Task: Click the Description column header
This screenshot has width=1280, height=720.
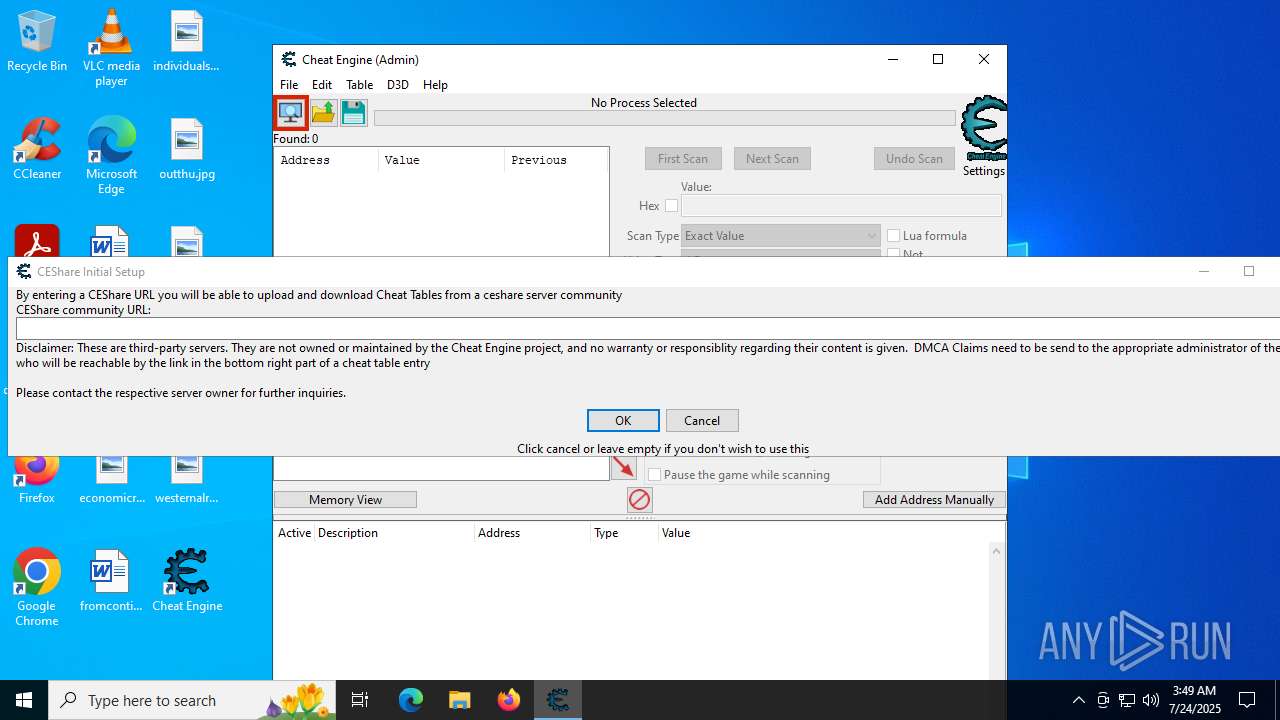Action: pyautogui.click(x=394, y=533)
